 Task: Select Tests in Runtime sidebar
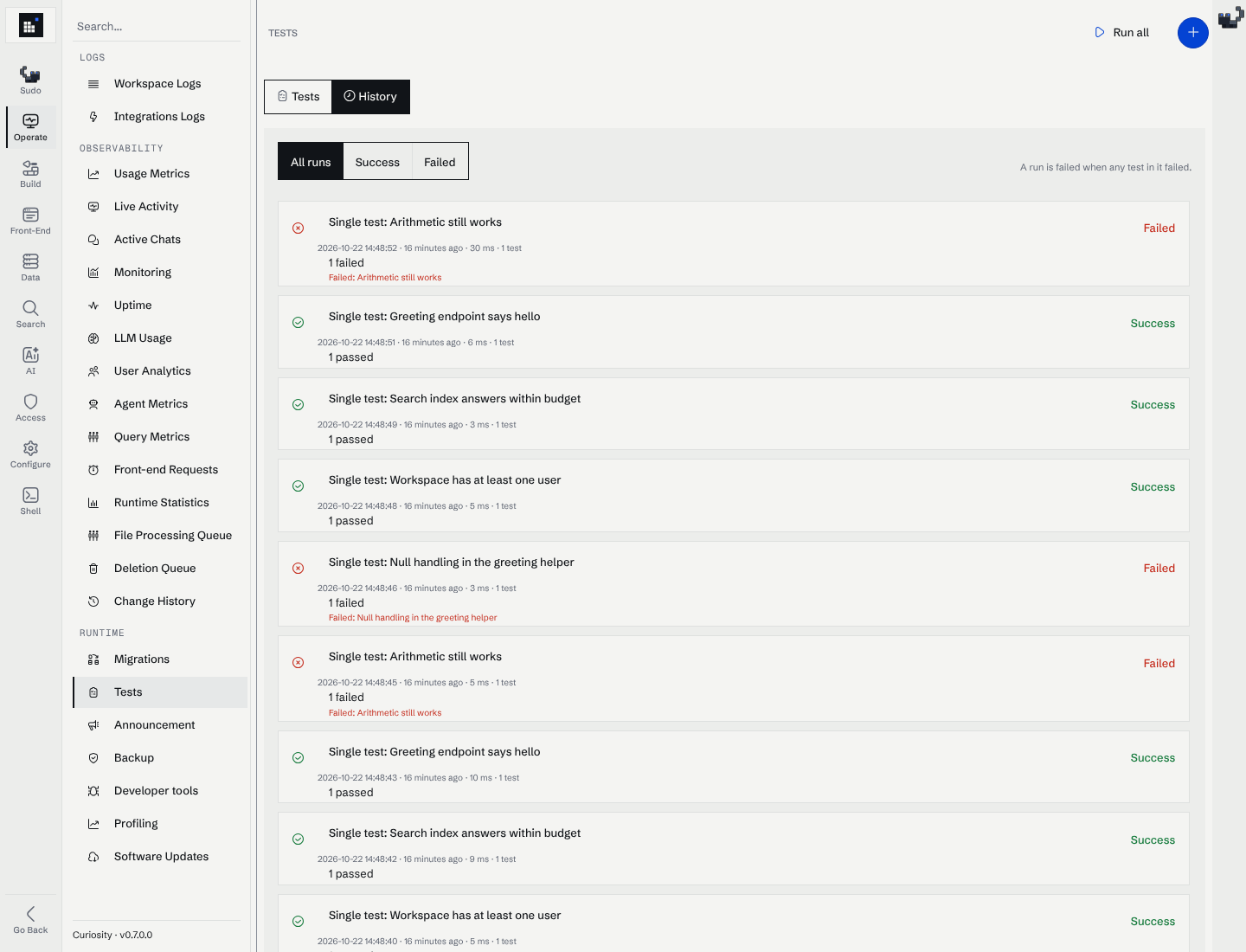160,692
